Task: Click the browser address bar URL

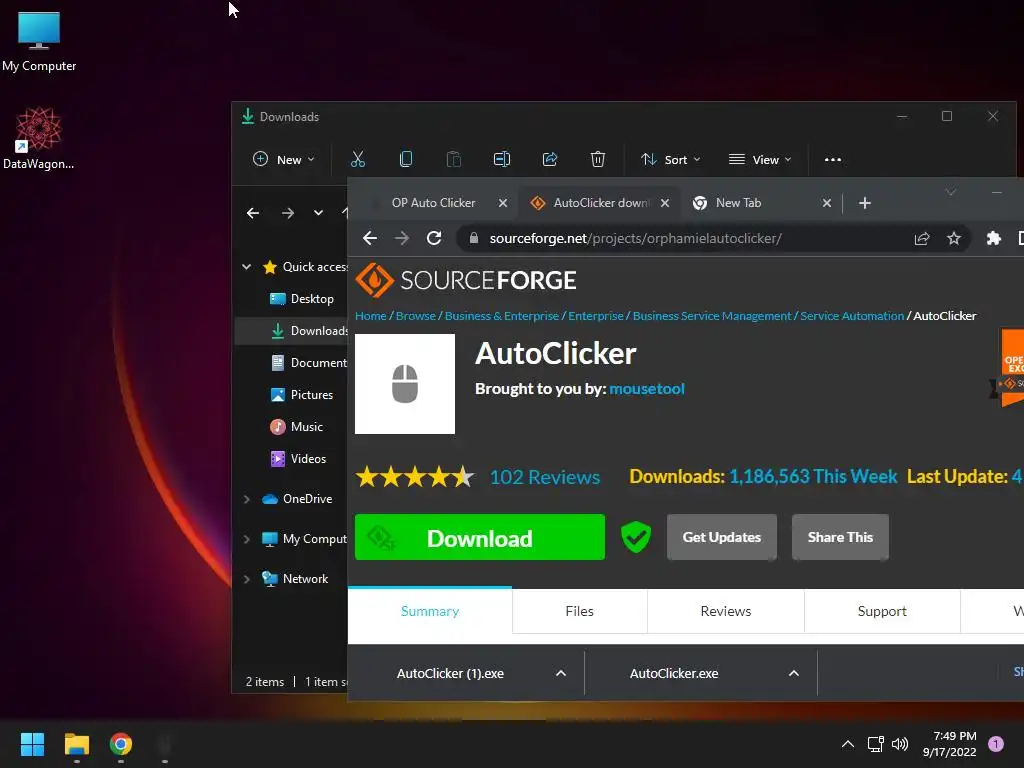Action: tap(635, 238)
